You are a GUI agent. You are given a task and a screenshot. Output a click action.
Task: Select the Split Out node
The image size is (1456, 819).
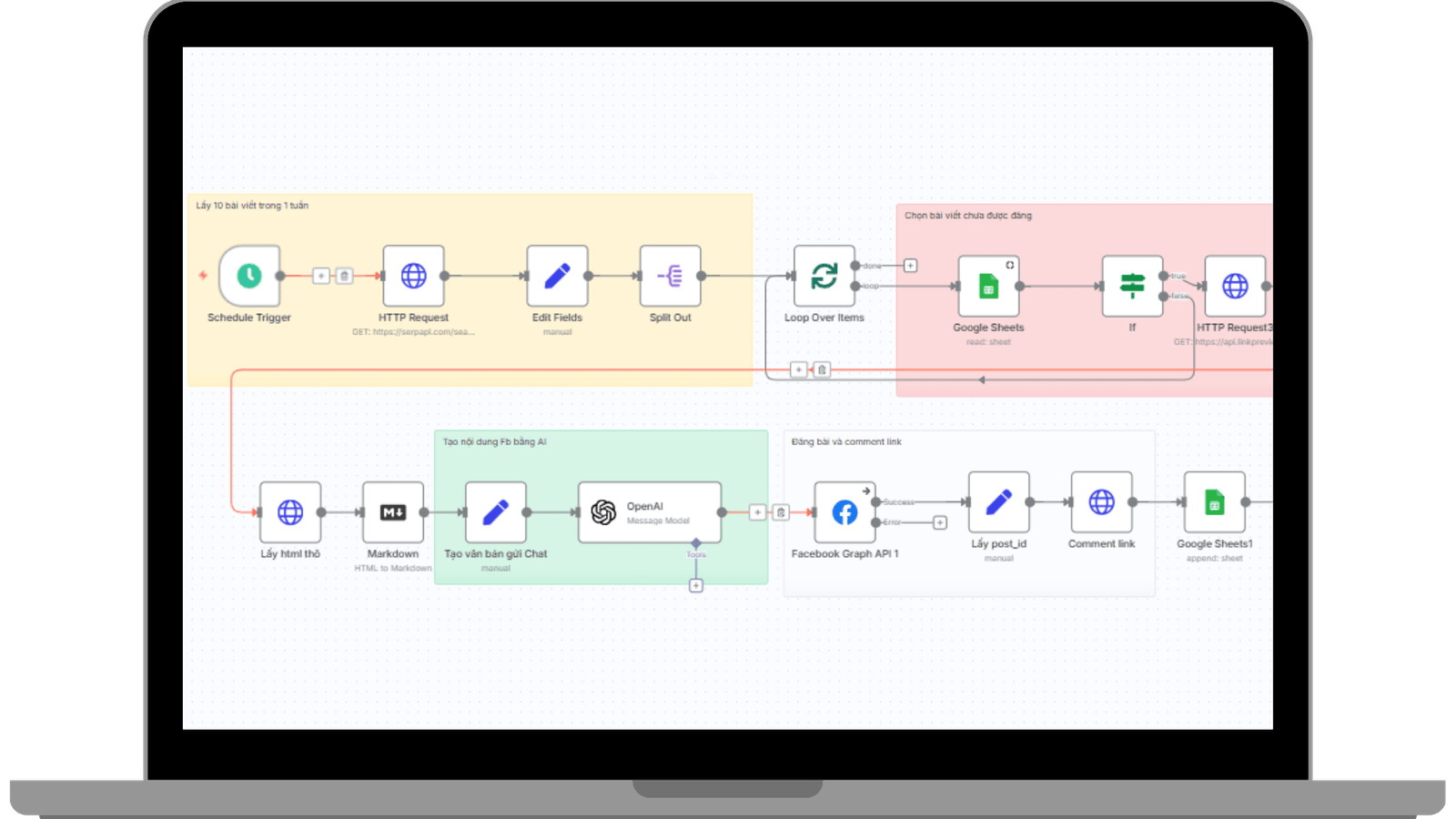[670, 276]
